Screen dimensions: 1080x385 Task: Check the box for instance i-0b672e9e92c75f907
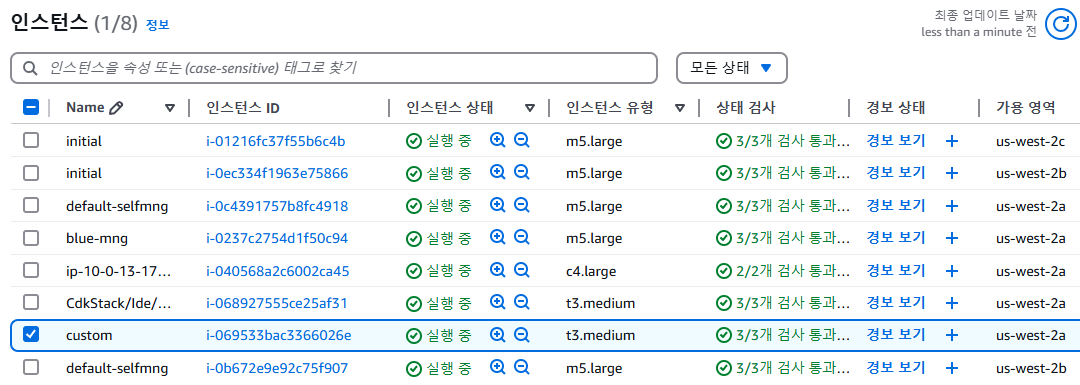31,368
